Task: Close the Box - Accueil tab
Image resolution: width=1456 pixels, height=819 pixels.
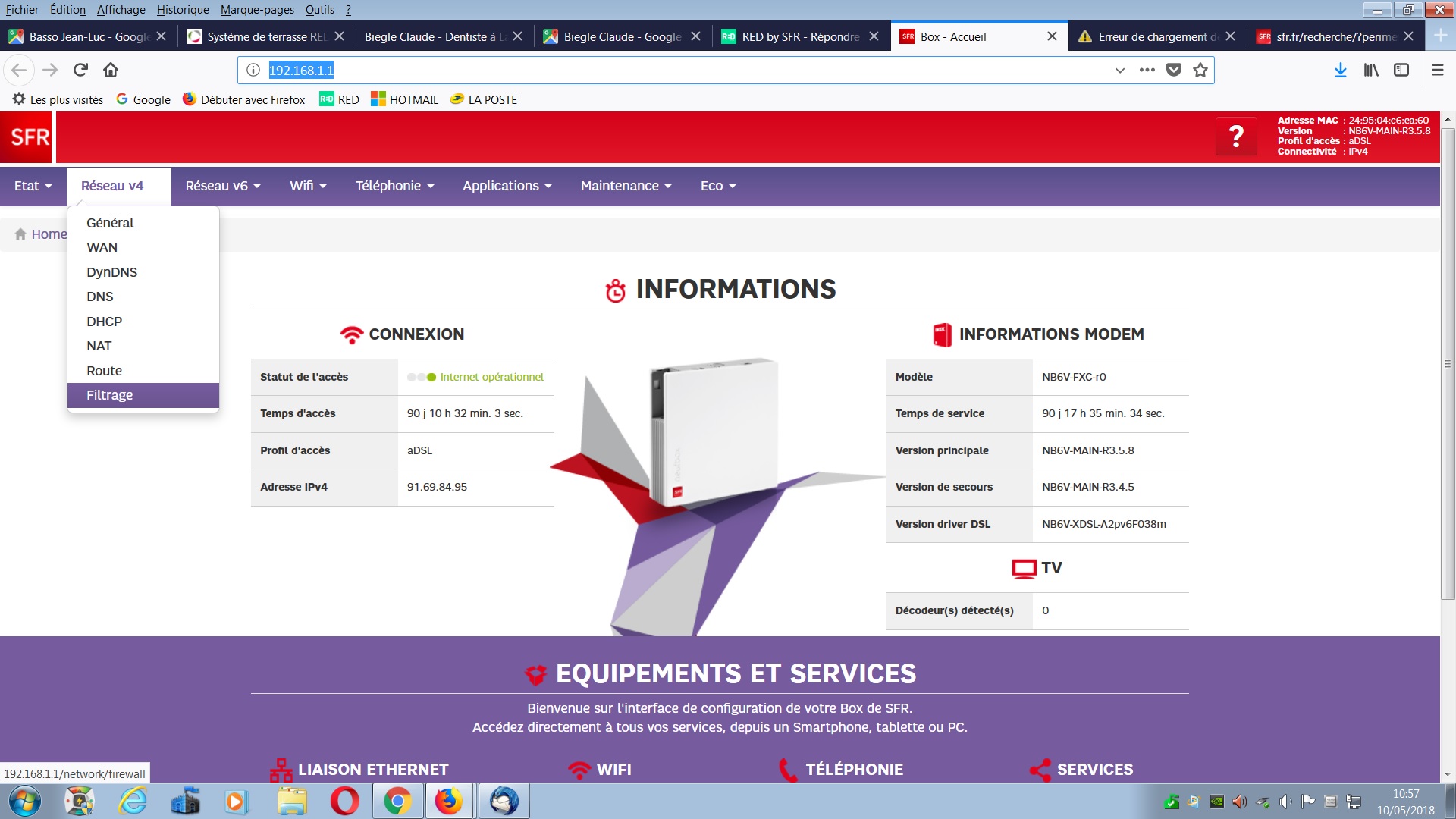Action: 1052,36
